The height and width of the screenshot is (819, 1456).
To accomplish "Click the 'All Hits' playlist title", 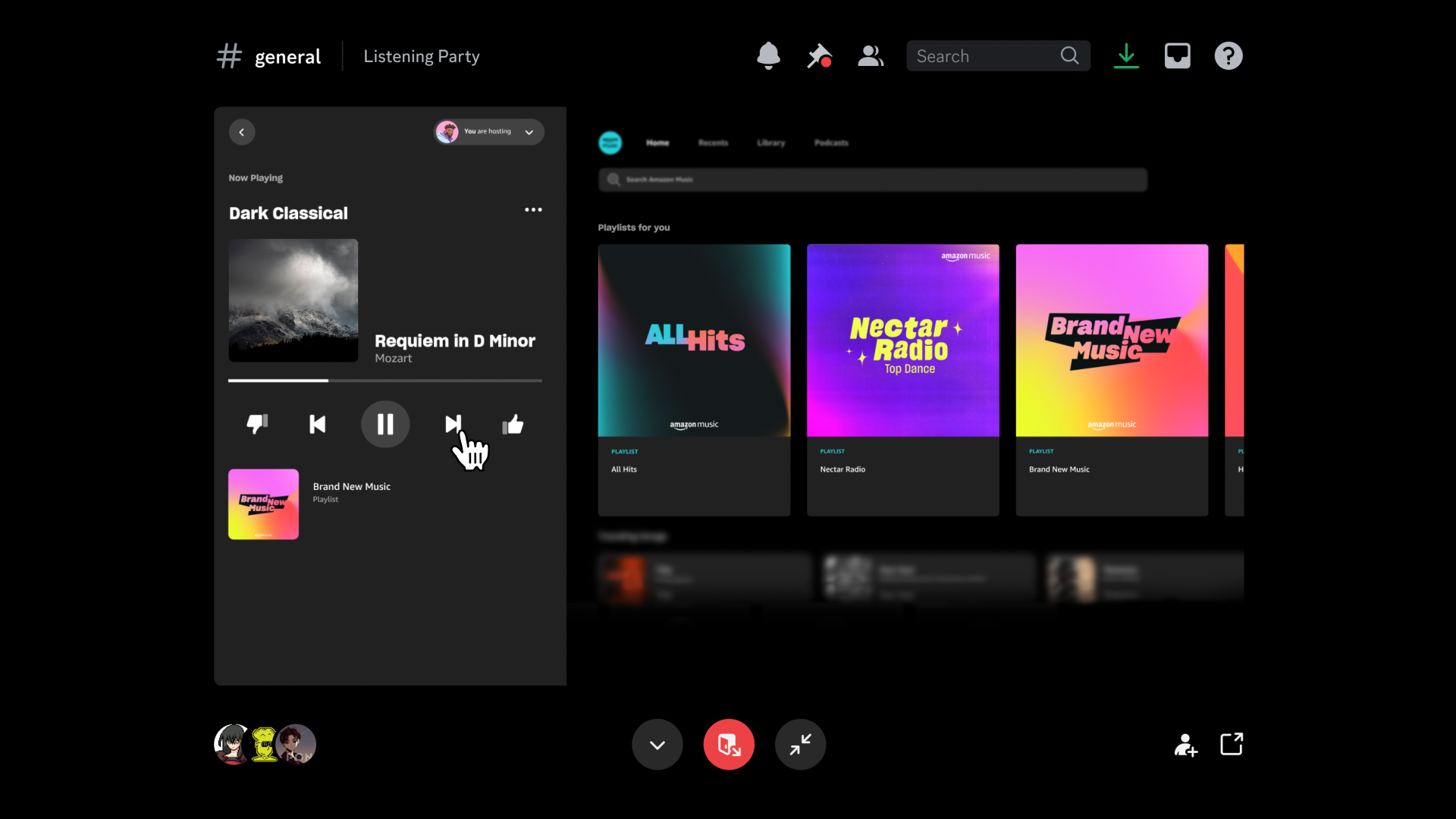I will tap(624, 469).
